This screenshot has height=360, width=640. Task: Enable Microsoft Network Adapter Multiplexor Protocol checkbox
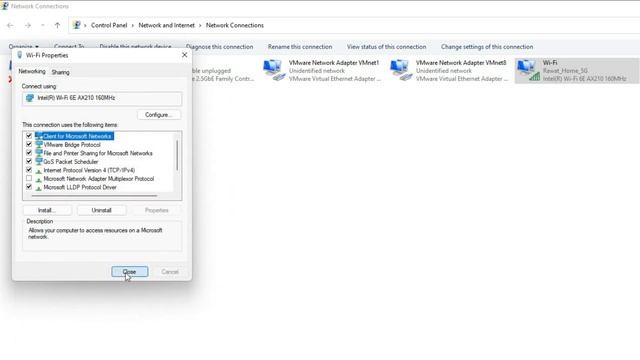click(29, 179)
